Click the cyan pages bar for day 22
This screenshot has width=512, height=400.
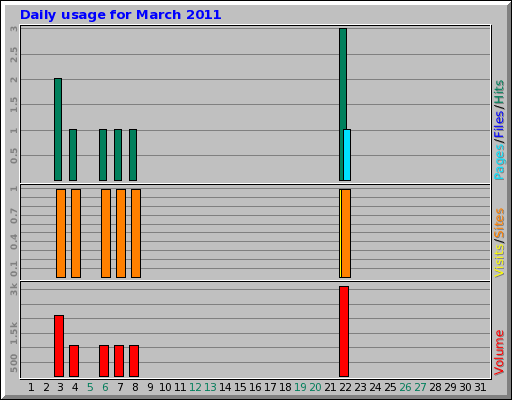[x=347, y=155]
